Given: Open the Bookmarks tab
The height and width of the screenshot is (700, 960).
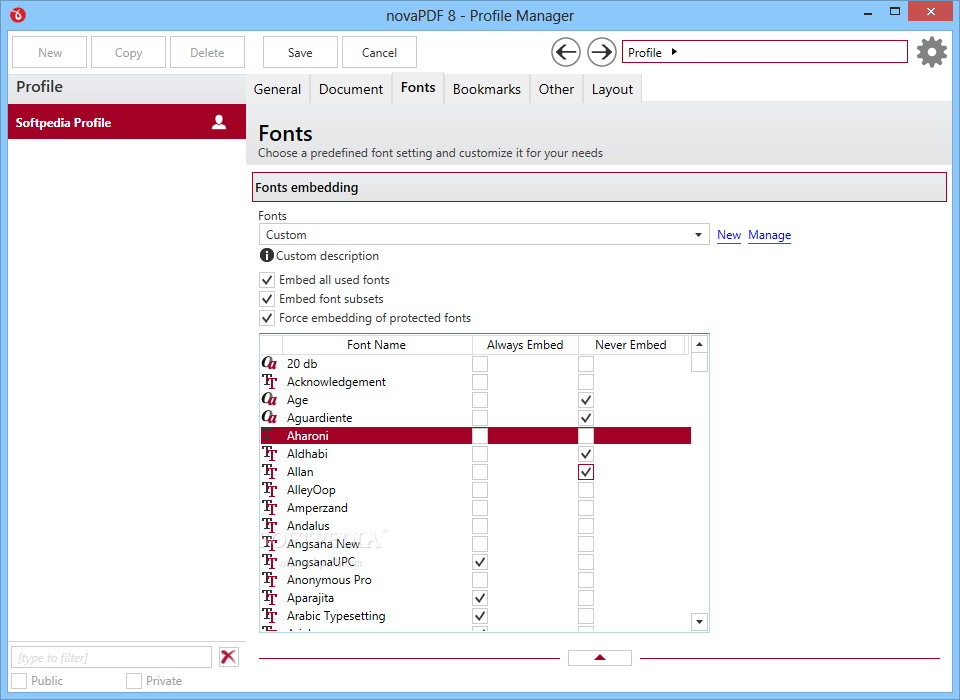Looking at the screenshot, I should pyautogui.click(x=487, y=89).
